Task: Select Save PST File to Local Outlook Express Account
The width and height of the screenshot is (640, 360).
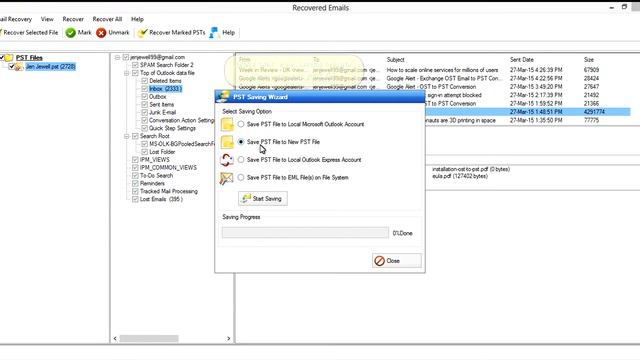Action: (x=241, y=160)
